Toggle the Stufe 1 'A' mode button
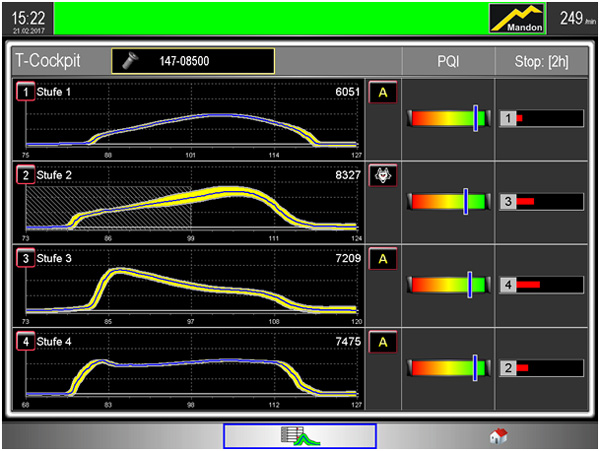Viewport: 600px width, 451px height. [x=383, y=93]
